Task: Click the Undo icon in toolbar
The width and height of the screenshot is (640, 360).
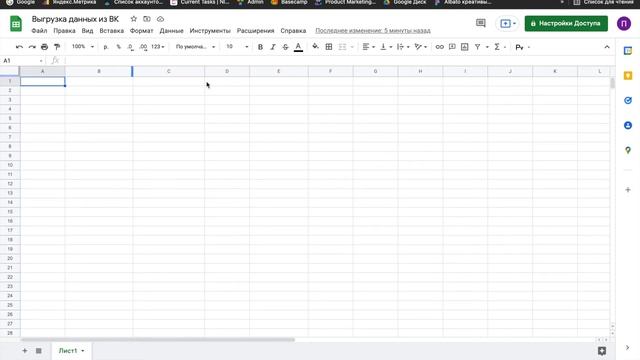Action: [19, 47]
